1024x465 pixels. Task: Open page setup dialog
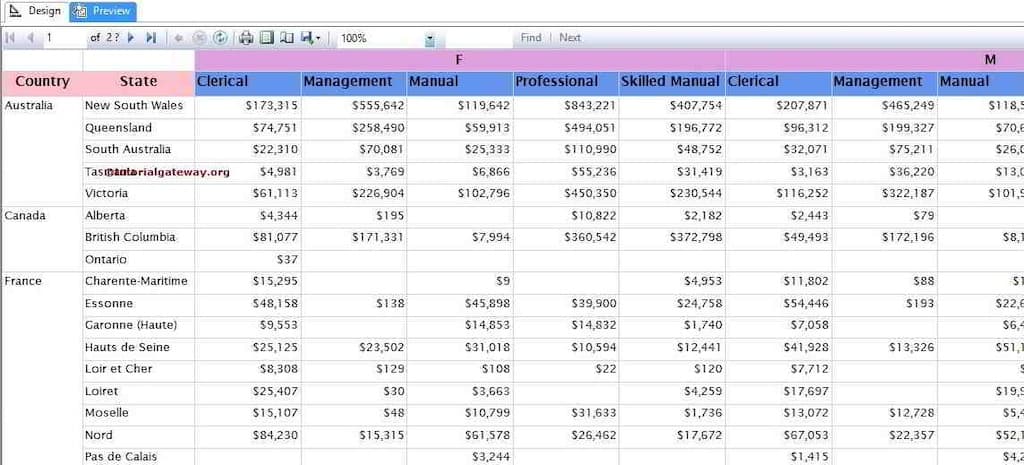tap(287, 38)
